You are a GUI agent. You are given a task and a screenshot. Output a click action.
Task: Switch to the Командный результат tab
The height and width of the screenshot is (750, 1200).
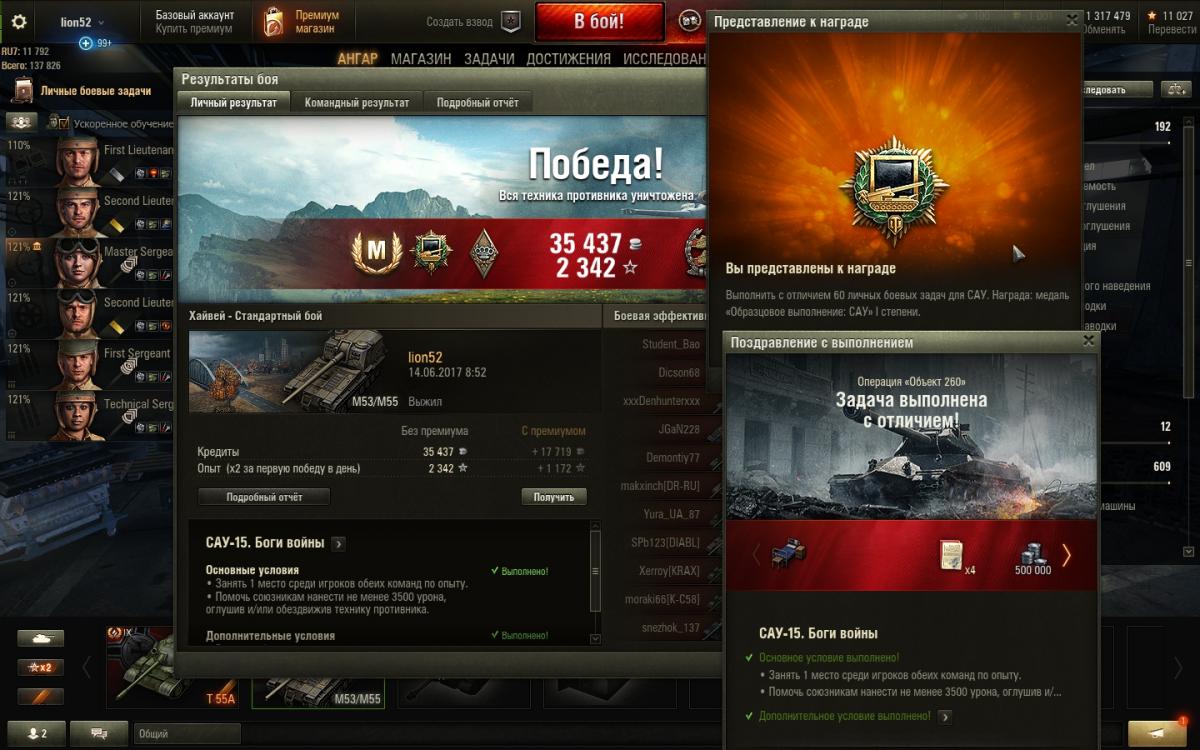(357, 102)
